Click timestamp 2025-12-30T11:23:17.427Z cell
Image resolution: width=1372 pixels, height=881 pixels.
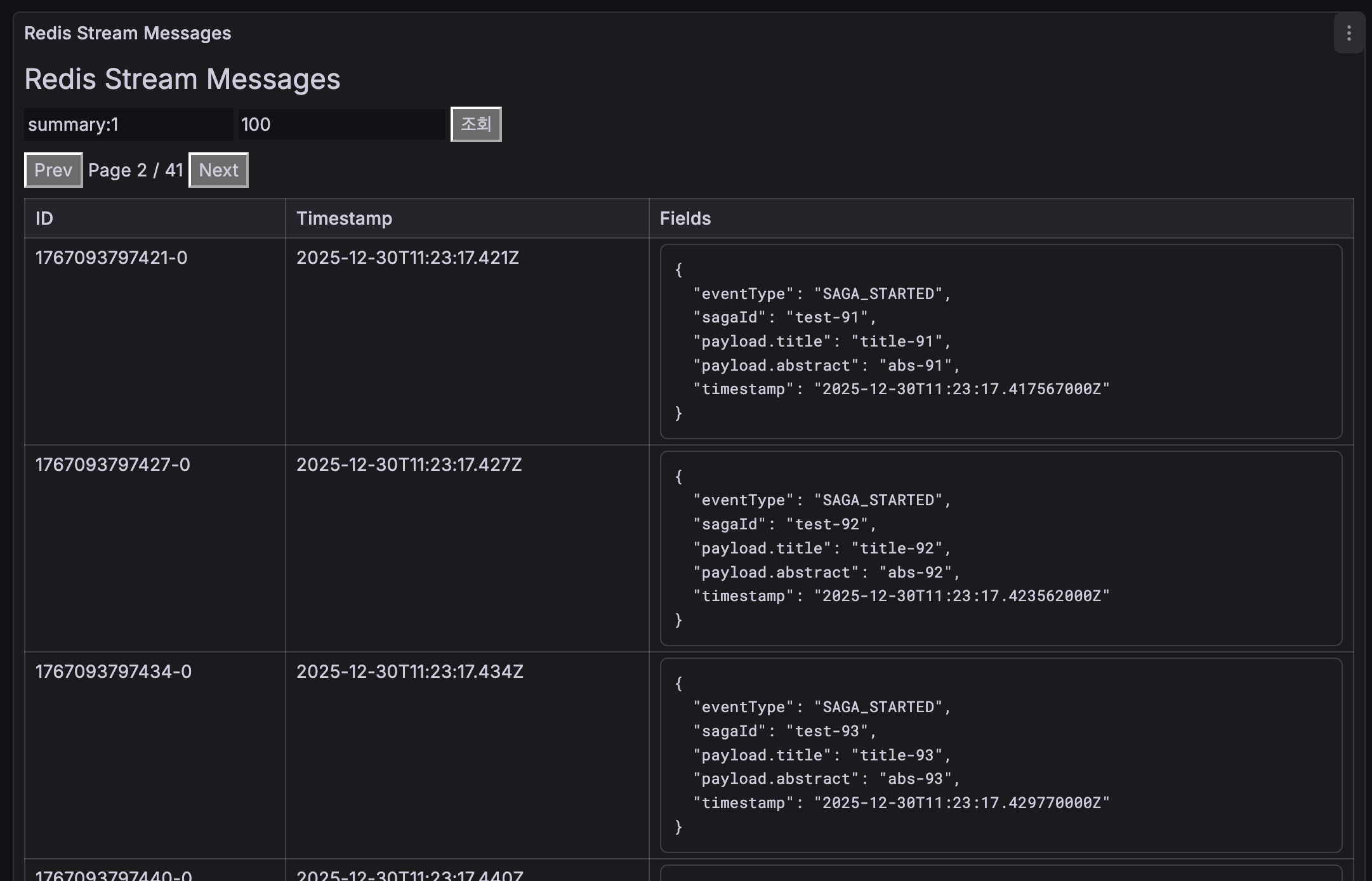(x=409, y=465)
